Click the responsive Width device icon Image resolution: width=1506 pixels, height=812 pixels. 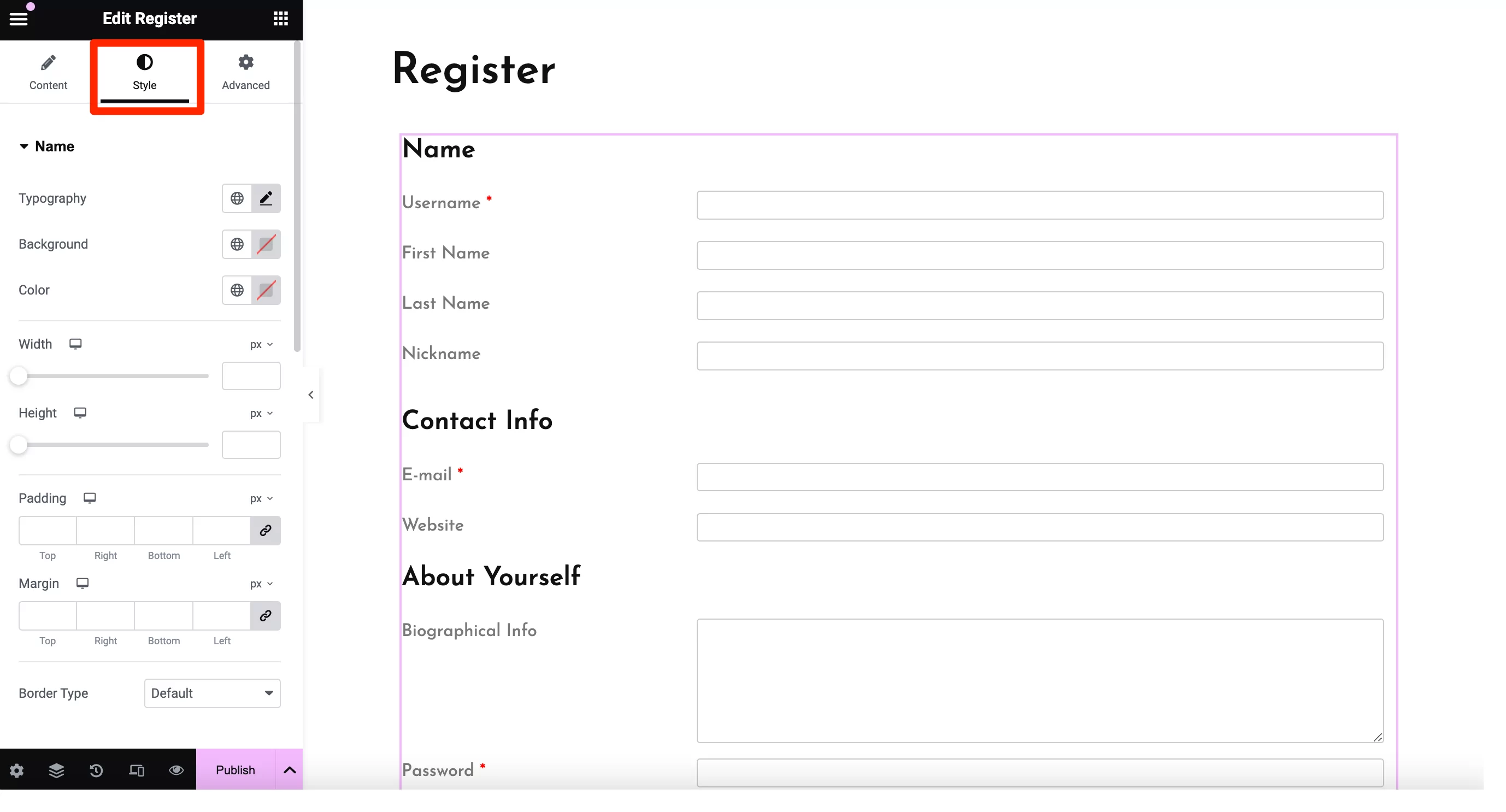[75, 344]
